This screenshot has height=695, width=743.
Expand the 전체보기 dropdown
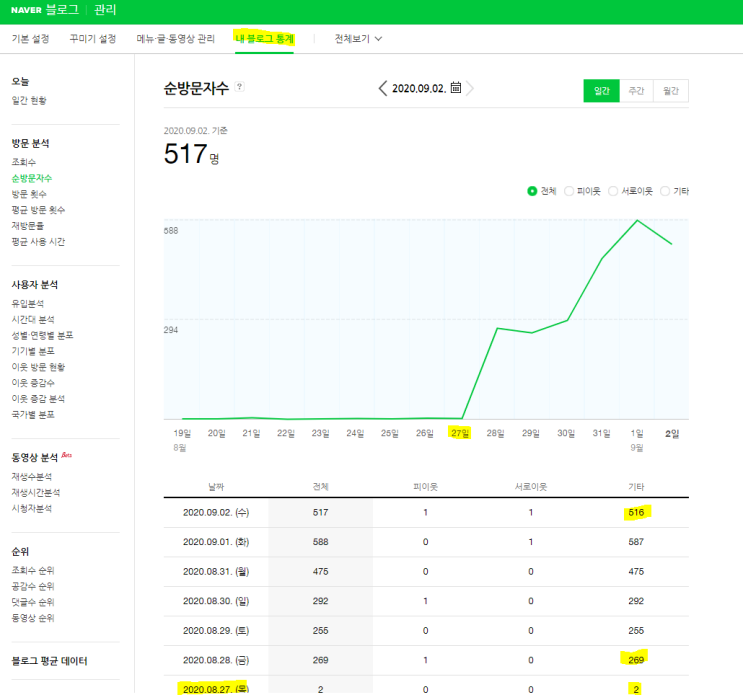coord(358,39)
